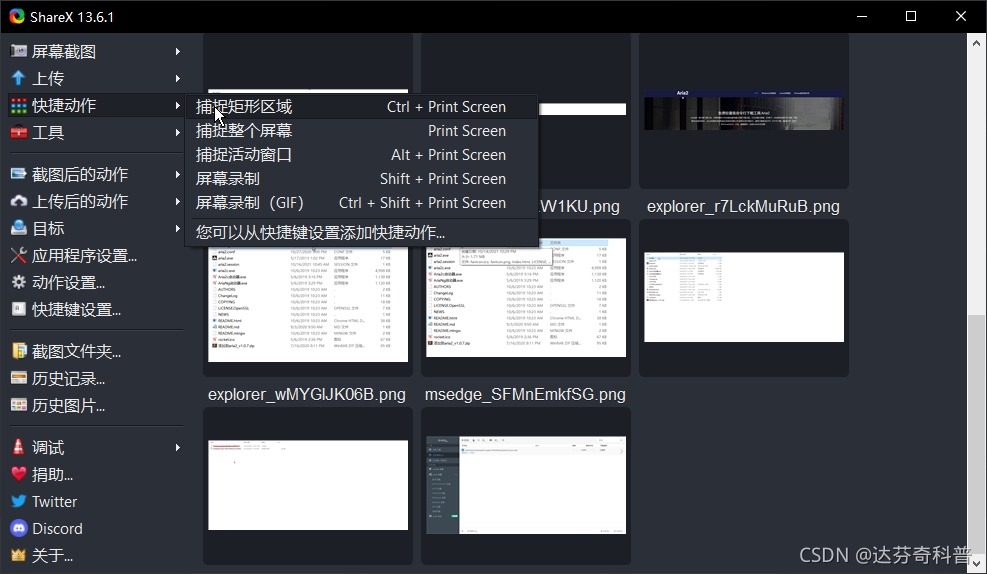Click the msedge_SFMnEmkfSG.png file name
The width and height of the screenshot is (987, 574).
pos(525,395)
